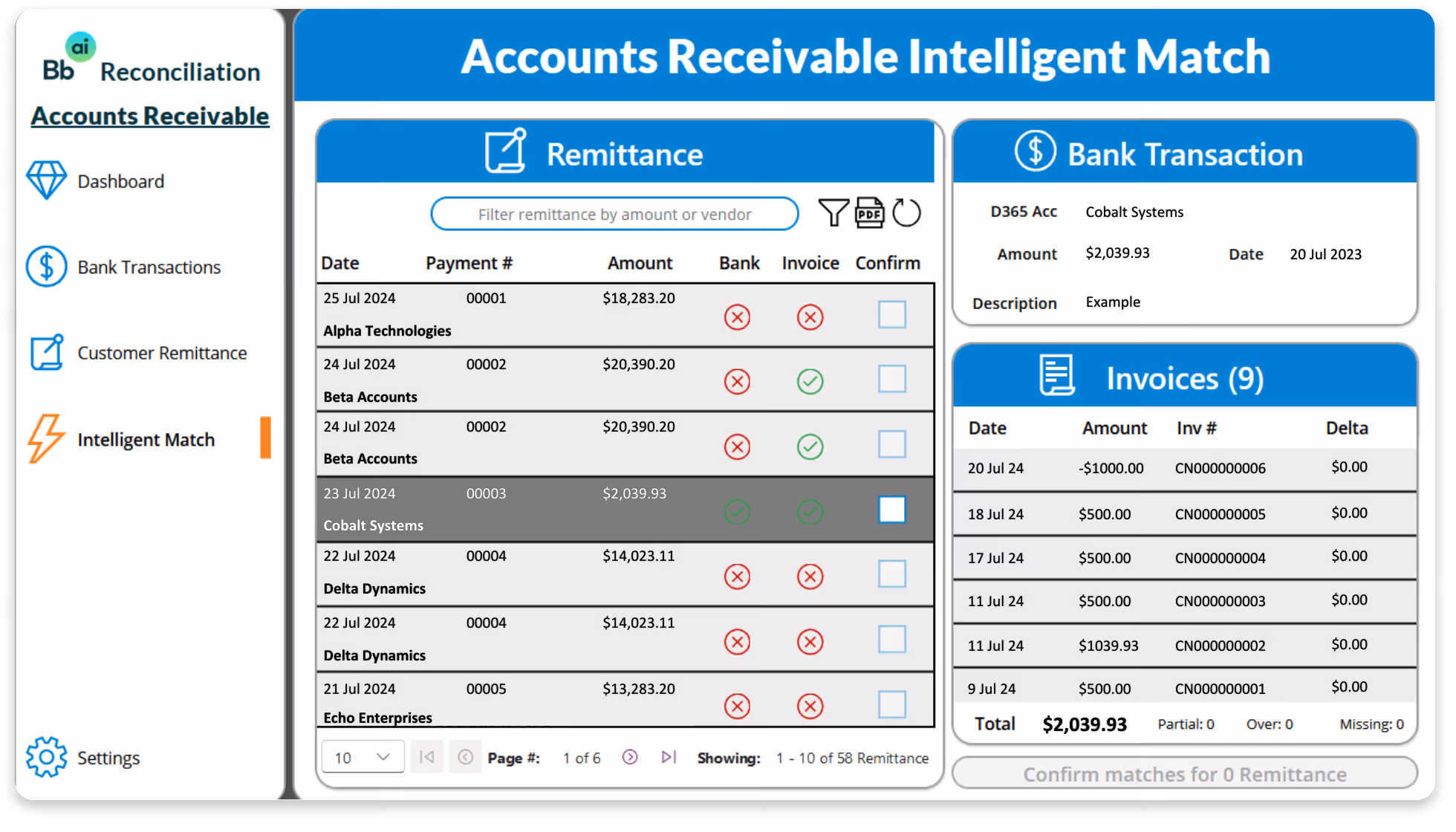The height and width of the screenshot is (832, 1456).
Task: Select the Alpha Technologies remittance row
Action: point(625,315)
